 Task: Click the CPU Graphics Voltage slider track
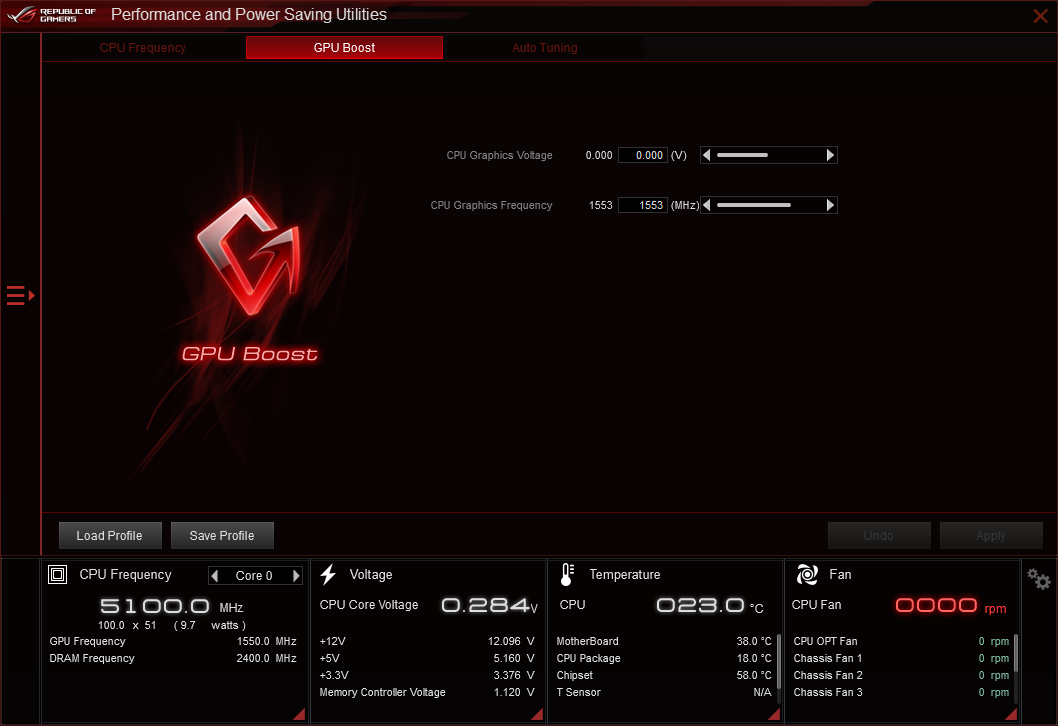(769, 155)
